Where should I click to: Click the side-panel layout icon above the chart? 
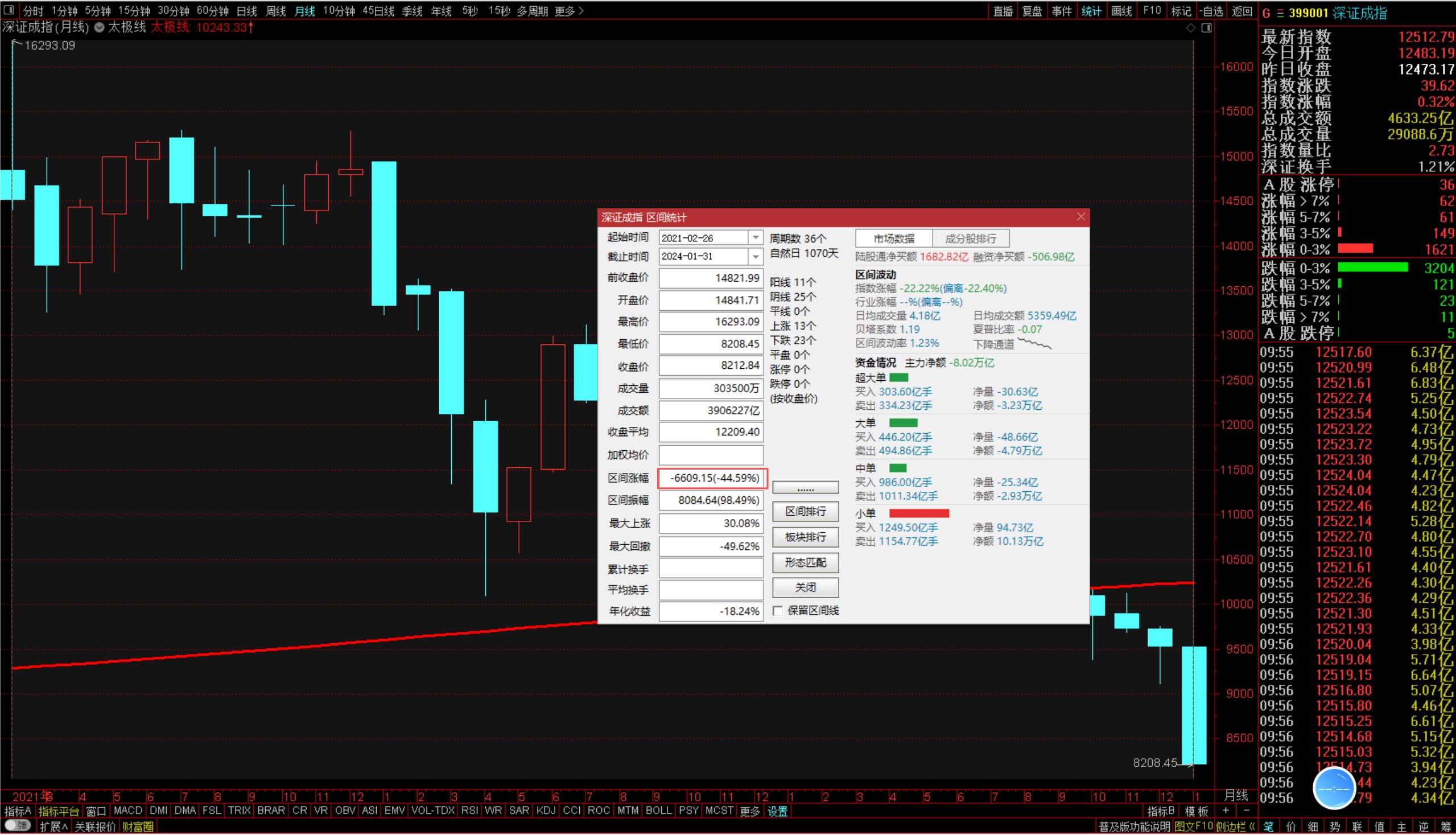coord(1206,28)
